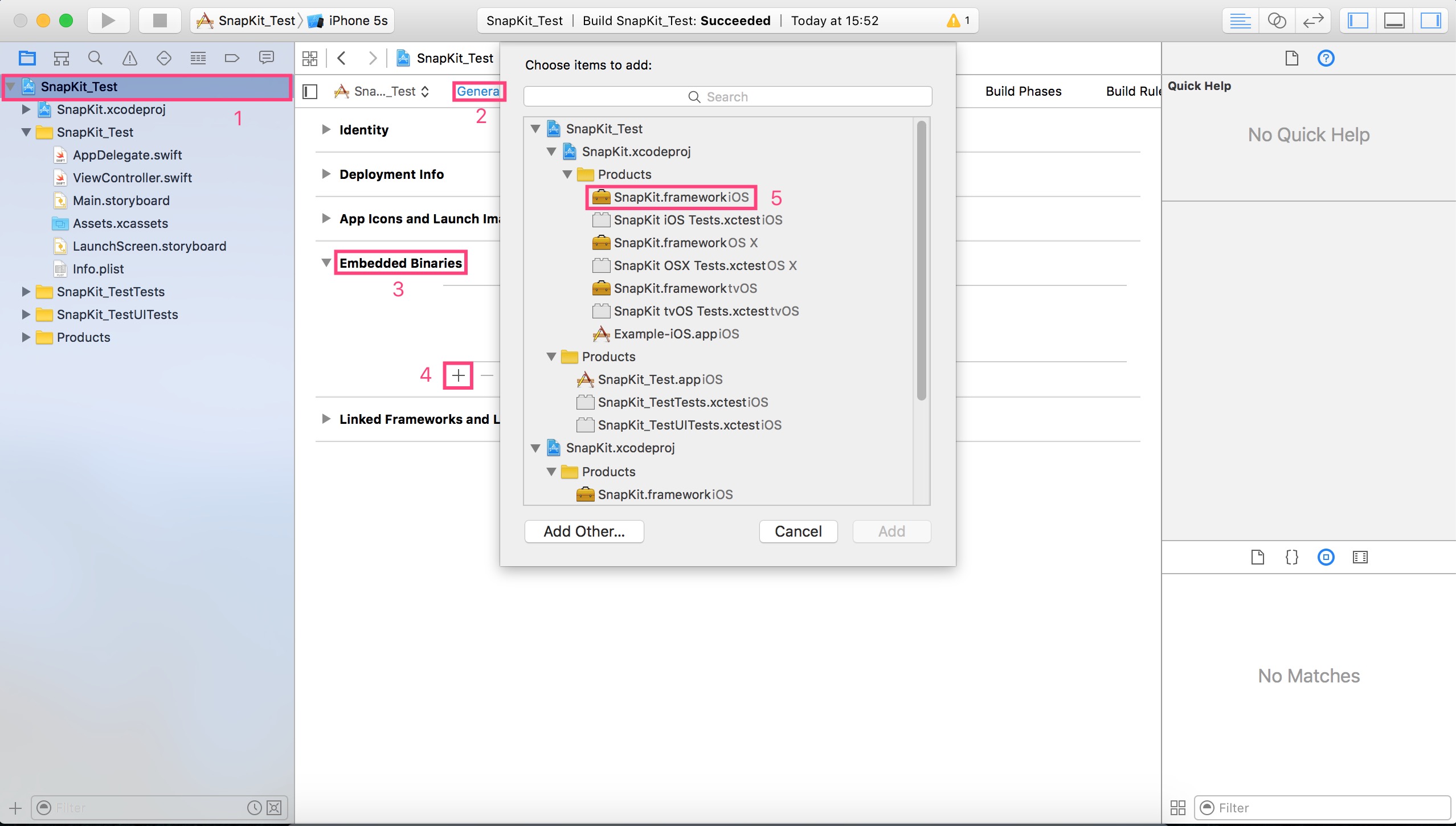Click the Add button to confirm
The height and width of the screenshot is (826, 1456).
click(890, 531)
